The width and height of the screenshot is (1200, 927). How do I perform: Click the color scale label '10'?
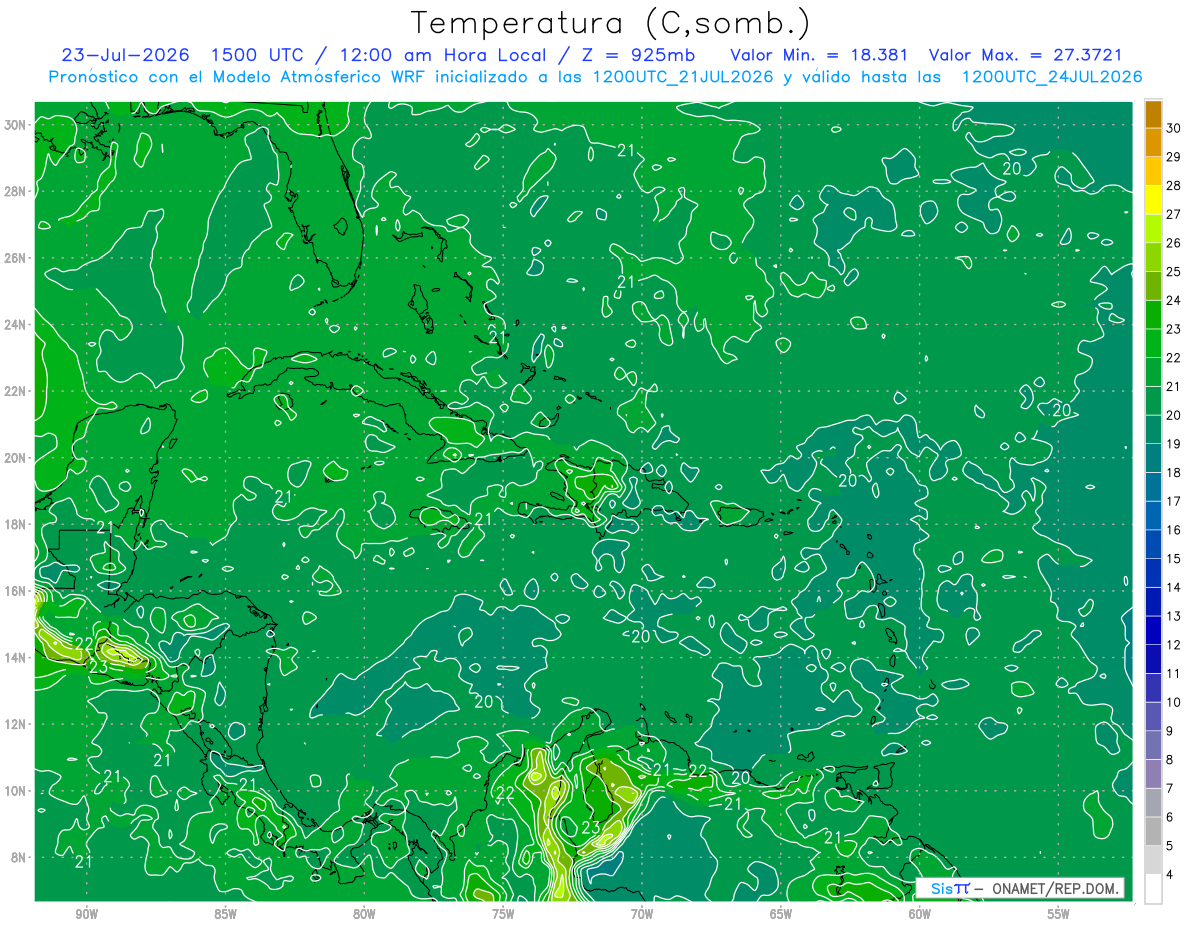click(x=1174, y=702)
